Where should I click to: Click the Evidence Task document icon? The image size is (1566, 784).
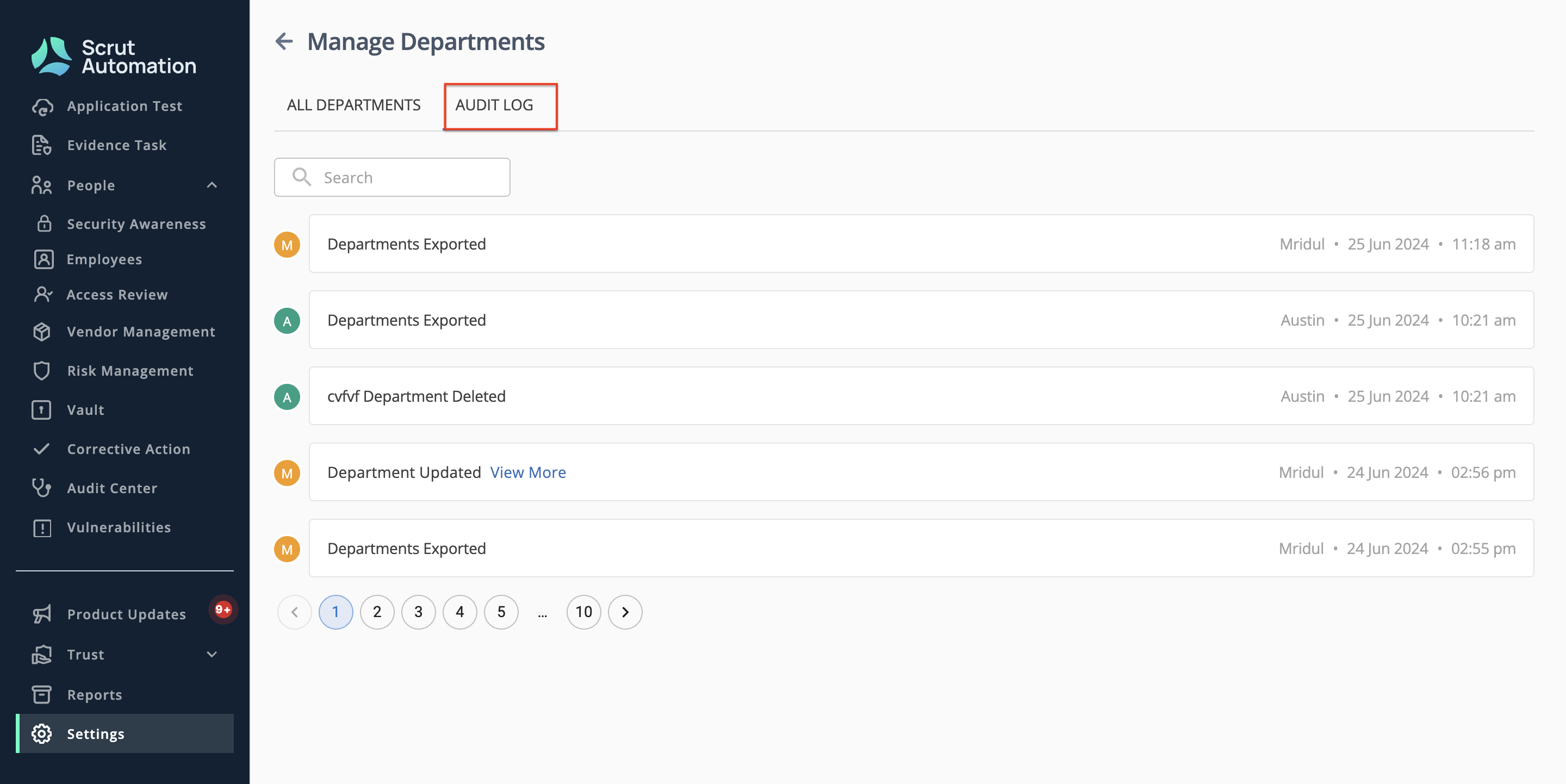click(x=42, y=145)
